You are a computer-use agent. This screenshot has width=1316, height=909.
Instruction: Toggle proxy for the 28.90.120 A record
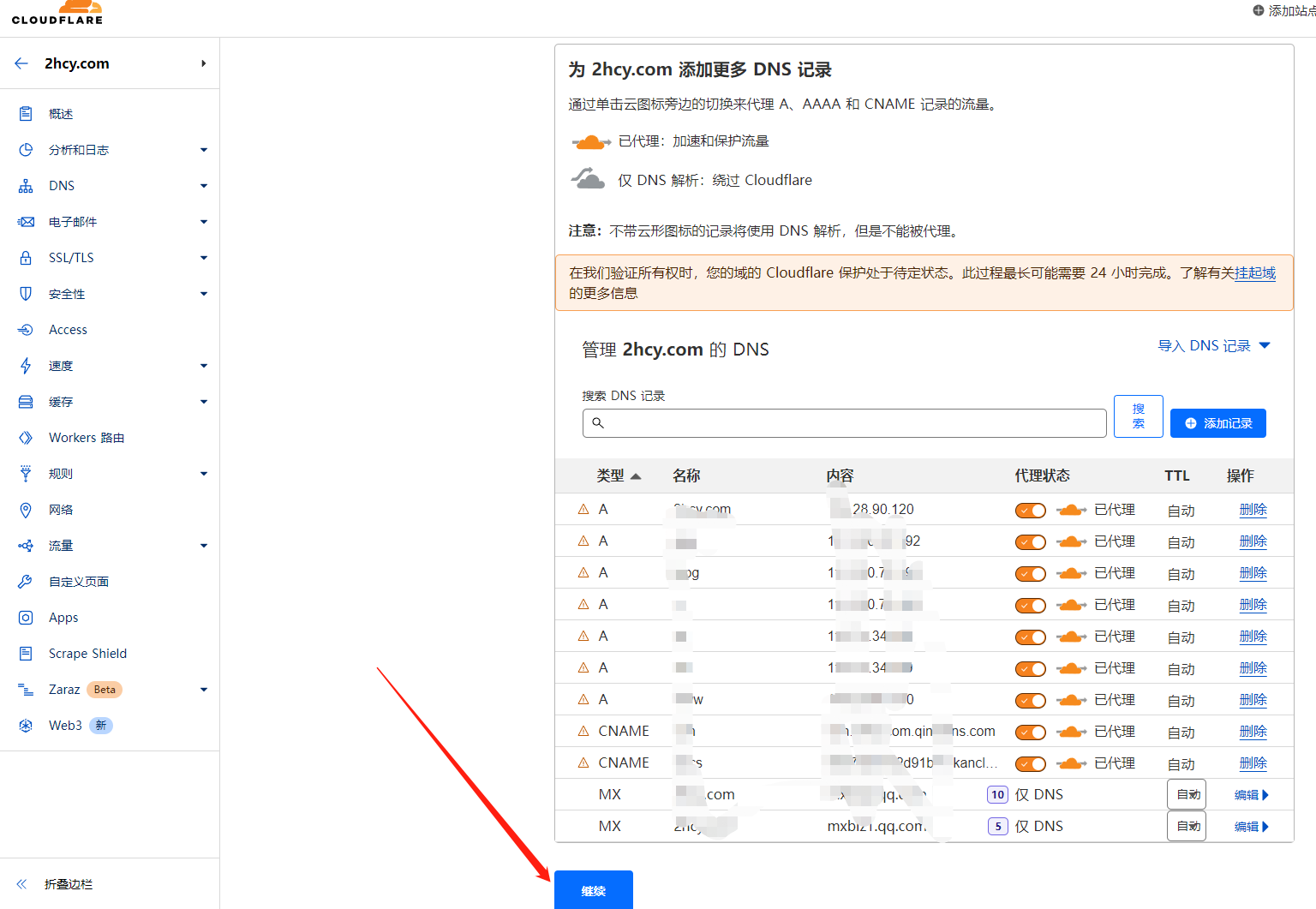(1031, 511)
